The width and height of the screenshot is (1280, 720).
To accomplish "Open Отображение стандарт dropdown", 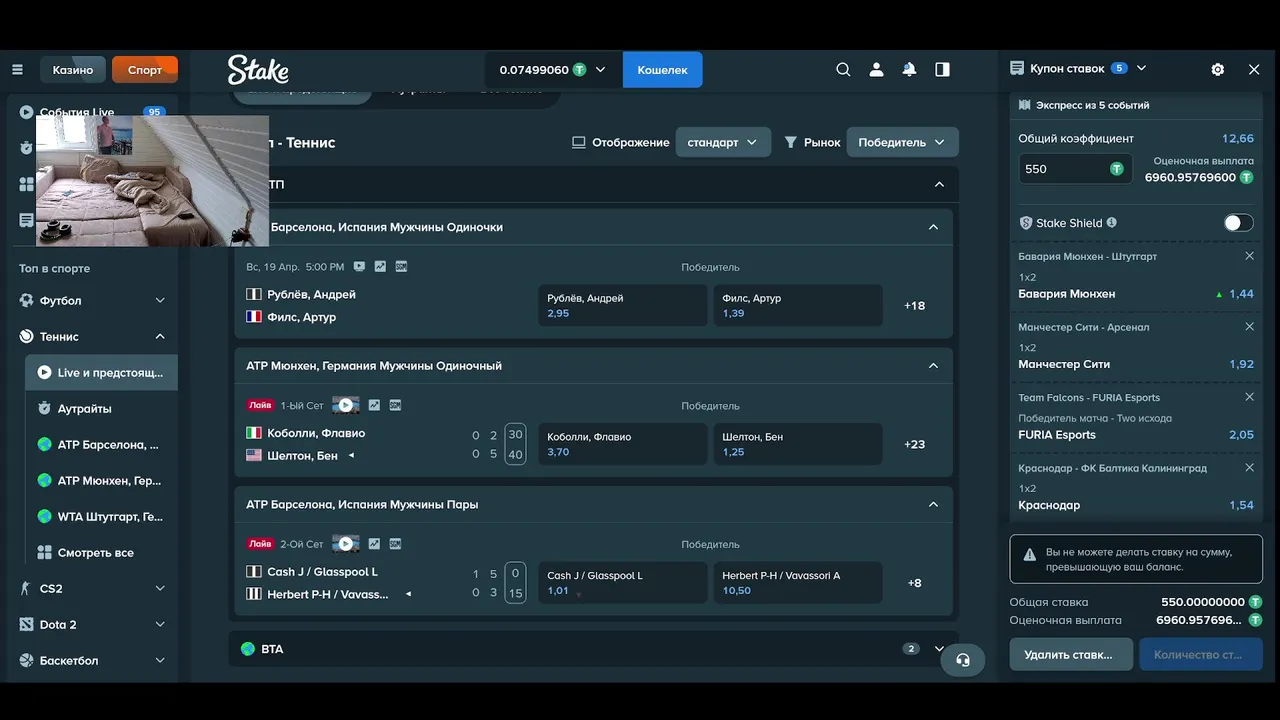I will (723, 142).
